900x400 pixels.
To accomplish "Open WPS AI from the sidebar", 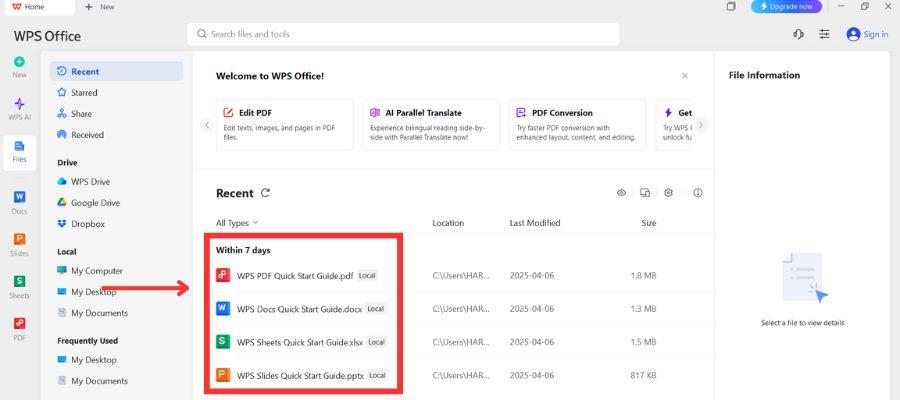I will point(20,108).
